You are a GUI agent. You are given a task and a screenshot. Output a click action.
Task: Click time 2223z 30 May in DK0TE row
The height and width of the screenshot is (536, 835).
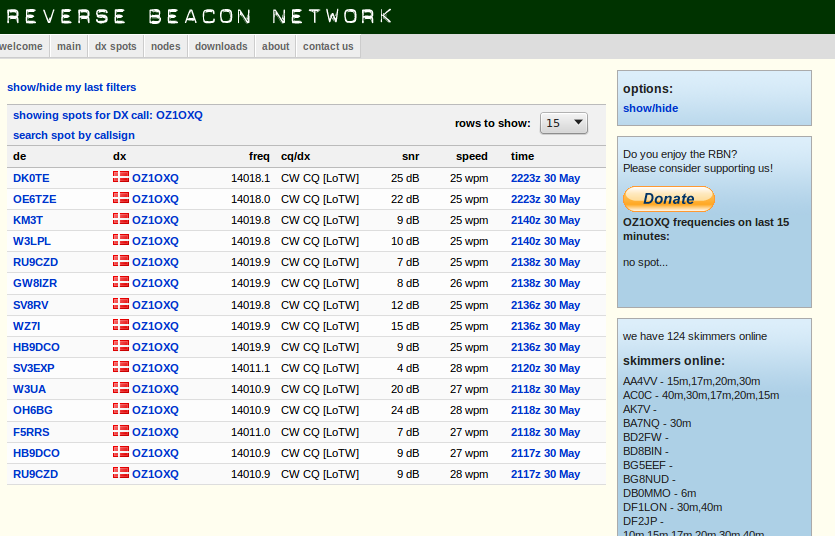(x=545, y=178)
